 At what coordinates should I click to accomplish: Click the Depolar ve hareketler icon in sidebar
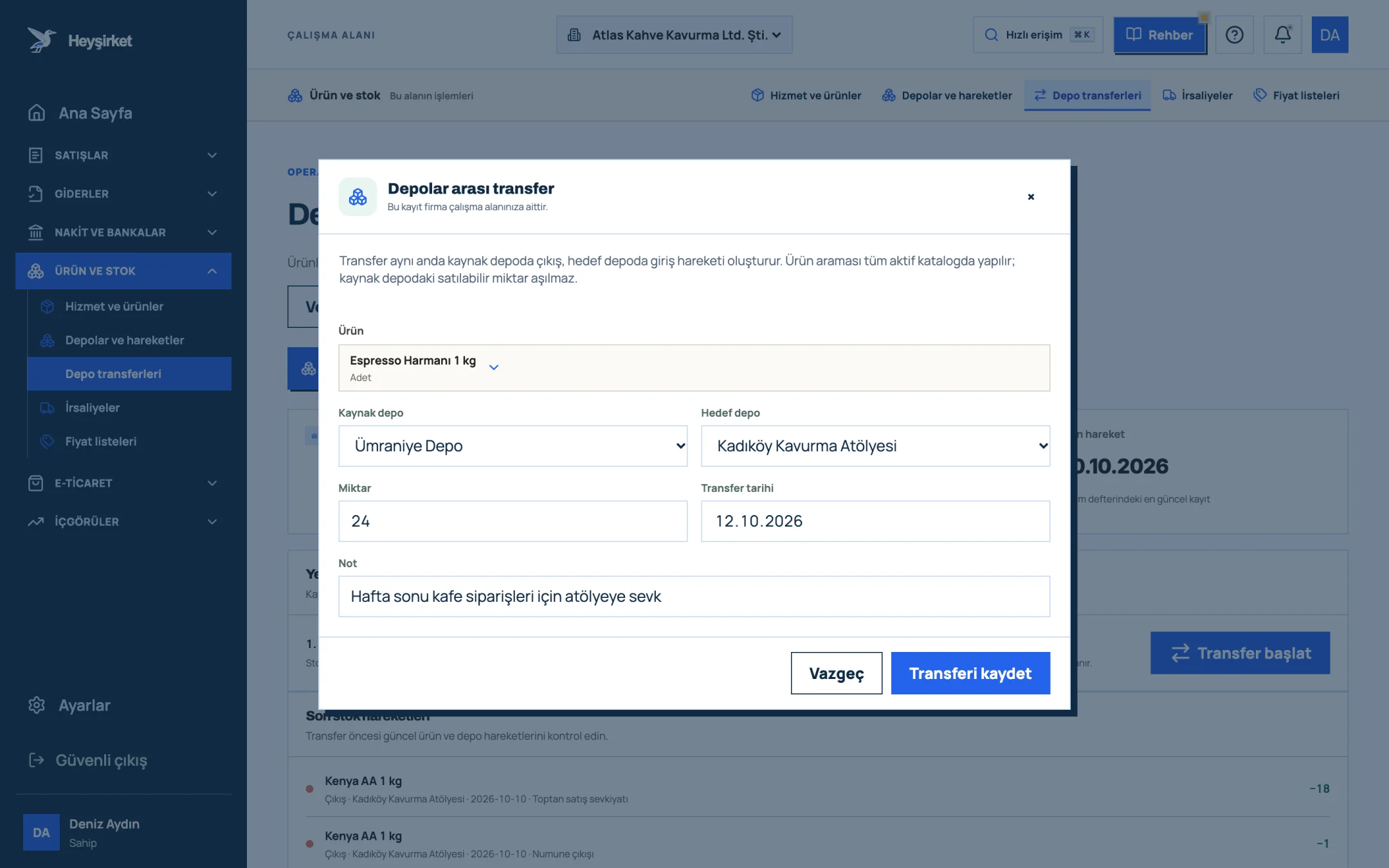click(47, 340)
